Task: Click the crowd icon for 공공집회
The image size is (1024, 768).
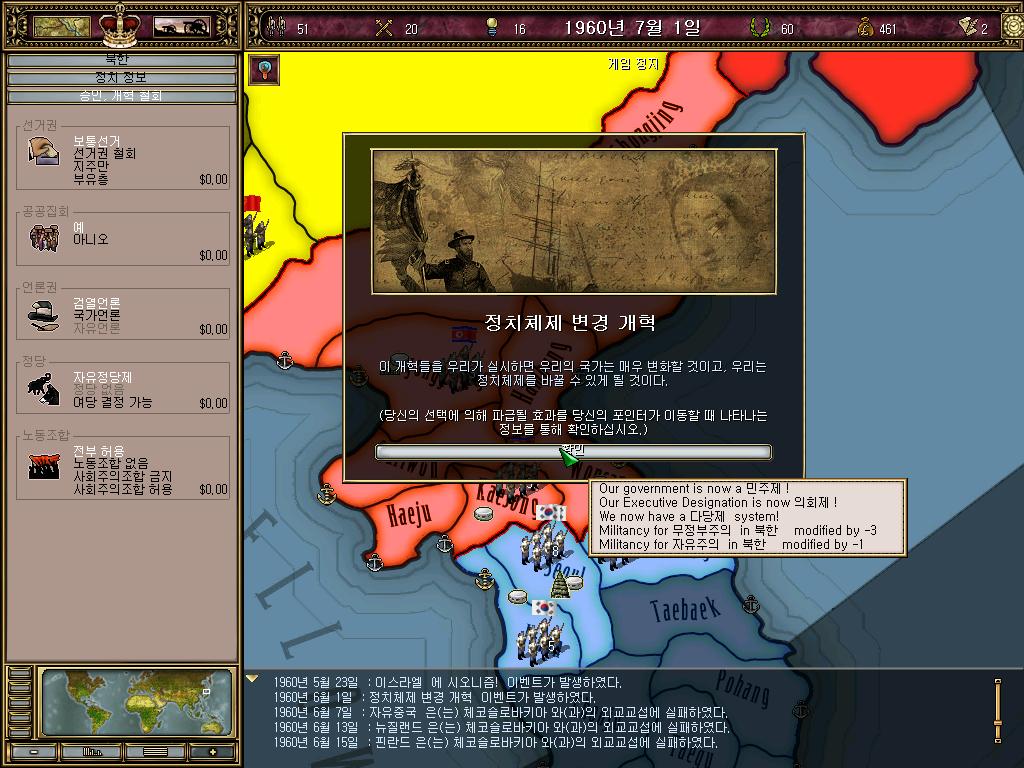Action: tap(44, 238)
